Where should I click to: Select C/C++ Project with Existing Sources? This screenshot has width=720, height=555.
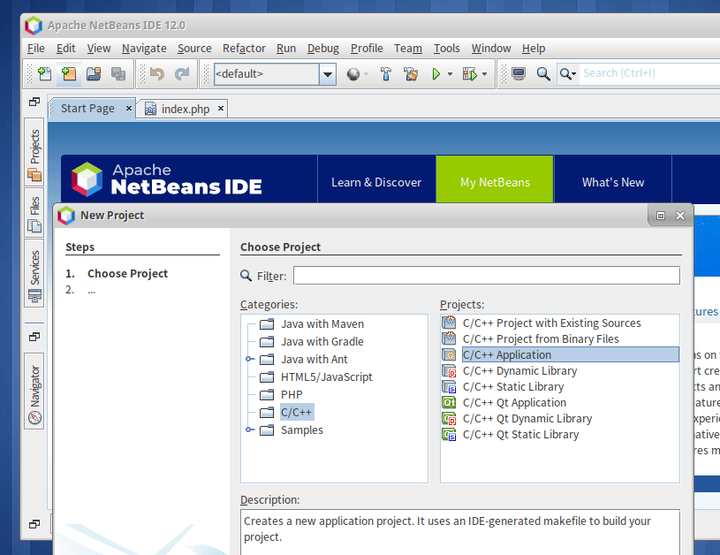coord(551,323)
